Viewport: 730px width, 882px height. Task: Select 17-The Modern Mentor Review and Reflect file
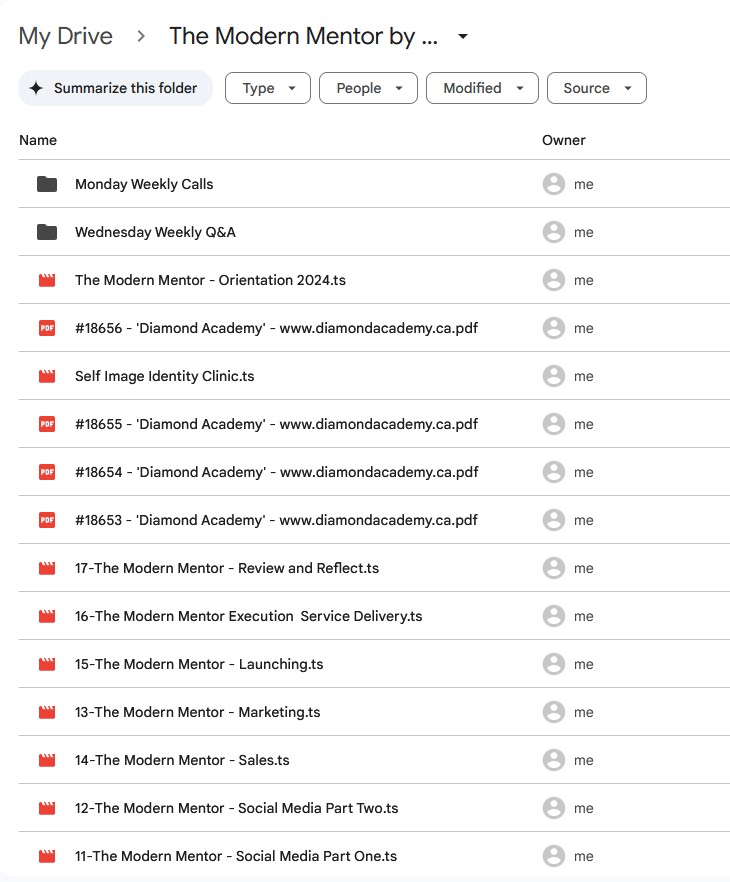pyautogui.click(x=227, y=568)
